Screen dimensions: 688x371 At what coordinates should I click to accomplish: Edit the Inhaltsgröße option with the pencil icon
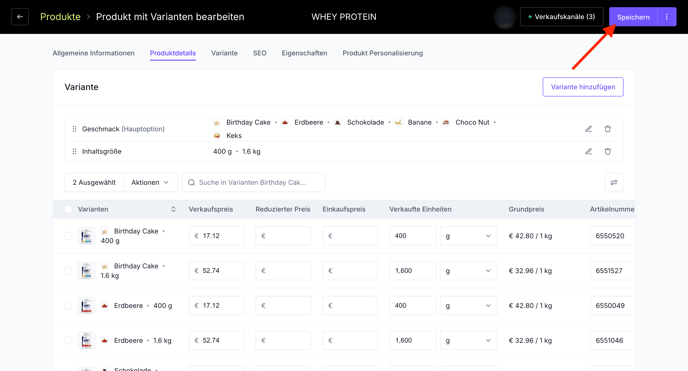588,151
